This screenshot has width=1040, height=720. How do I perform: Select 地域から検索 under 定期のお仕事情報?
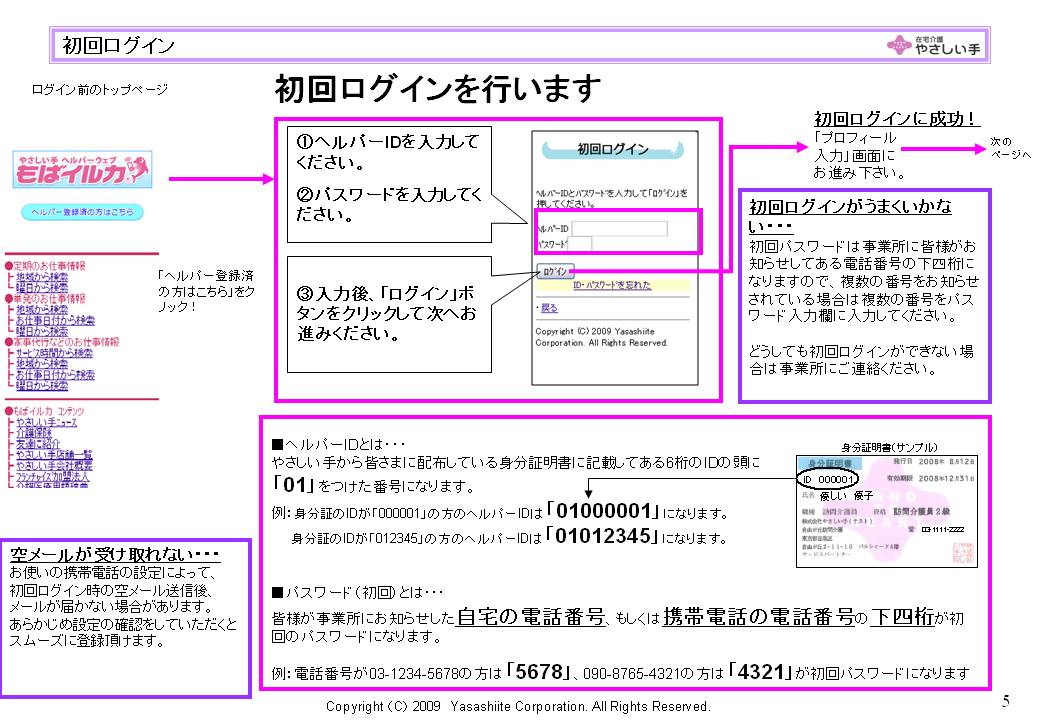[x=41, y=277]
